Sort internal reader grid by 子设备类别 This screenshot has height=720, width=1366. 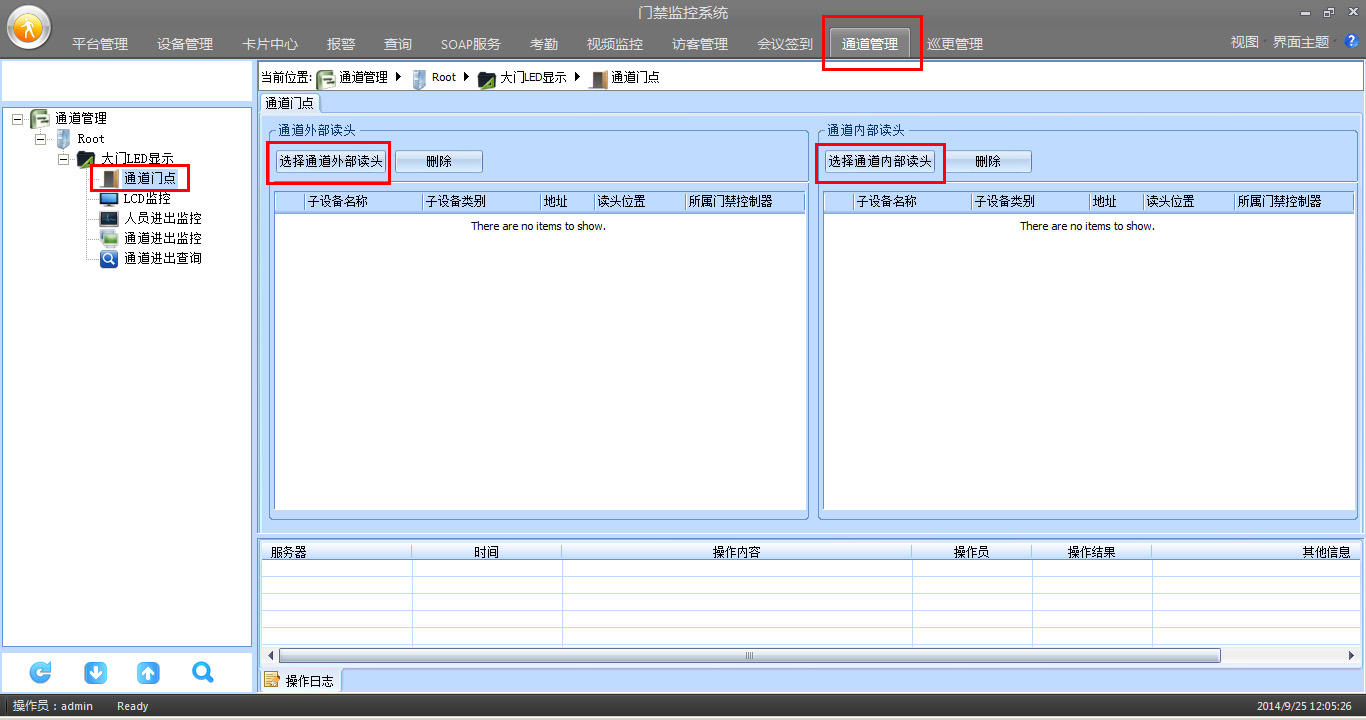click(x=1030, y=201)
